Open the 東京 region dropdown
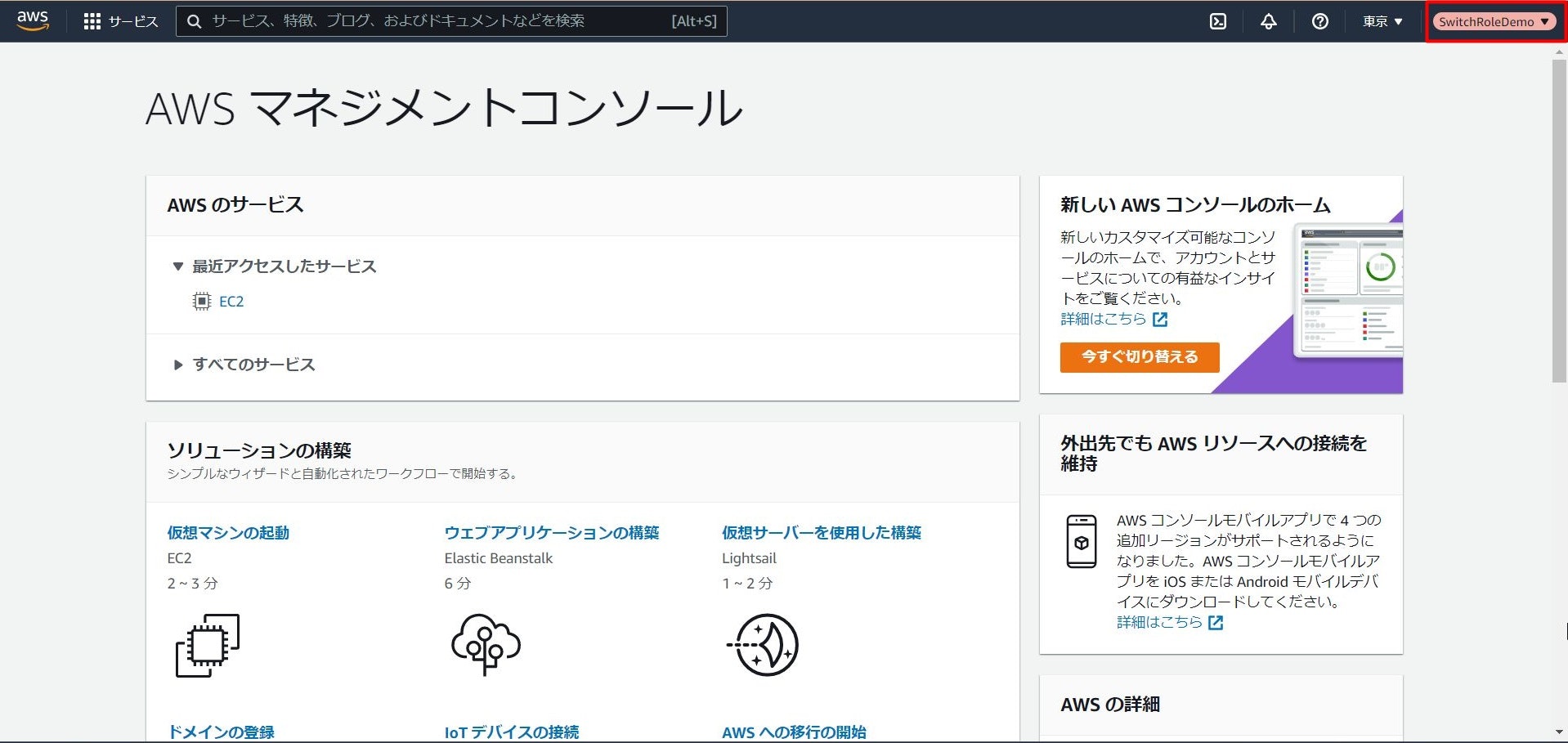The width and height of the screenshot is (1568, 743). [1382, 21]
